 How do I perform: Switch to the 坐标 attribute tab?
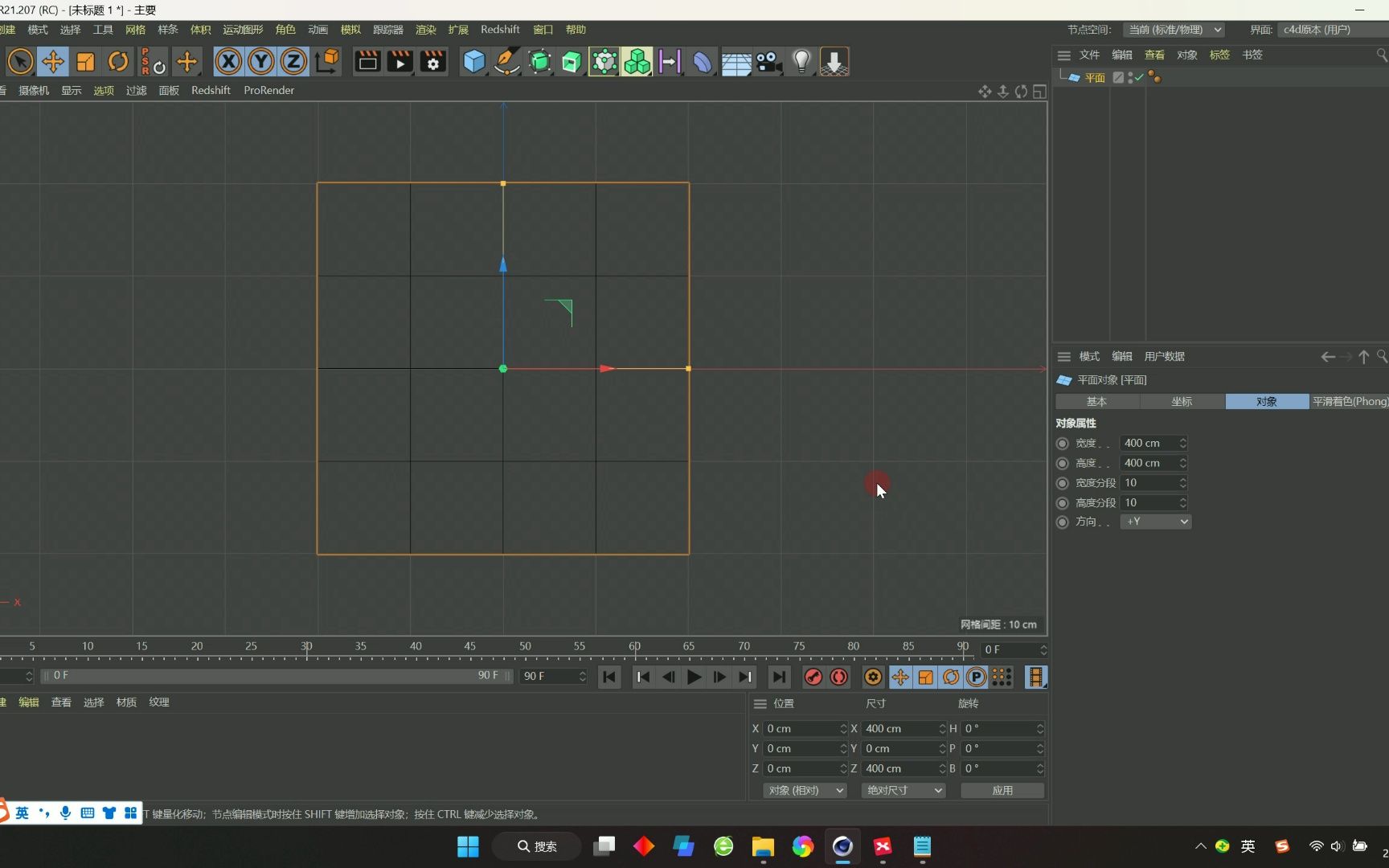[x=1181, y=401]
